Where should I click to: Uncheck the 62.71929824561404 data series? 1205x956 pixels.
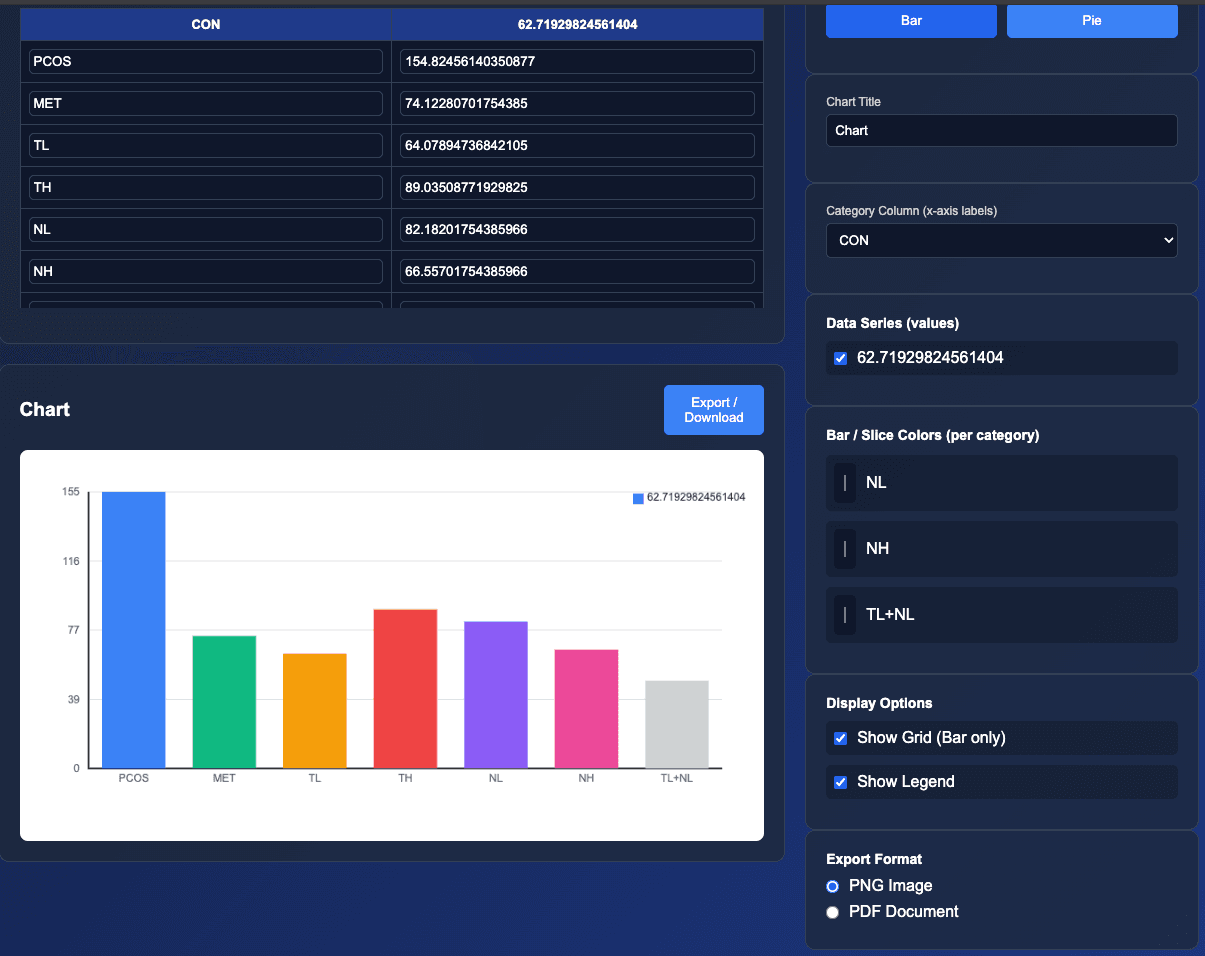840,357
